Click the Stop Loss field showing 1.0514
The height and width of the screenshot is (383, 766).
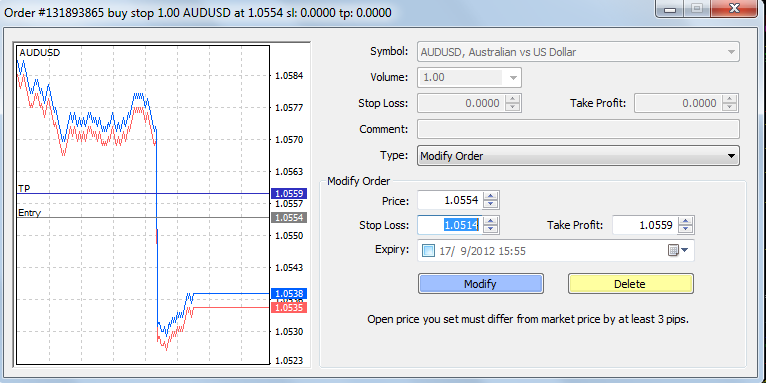450,225
